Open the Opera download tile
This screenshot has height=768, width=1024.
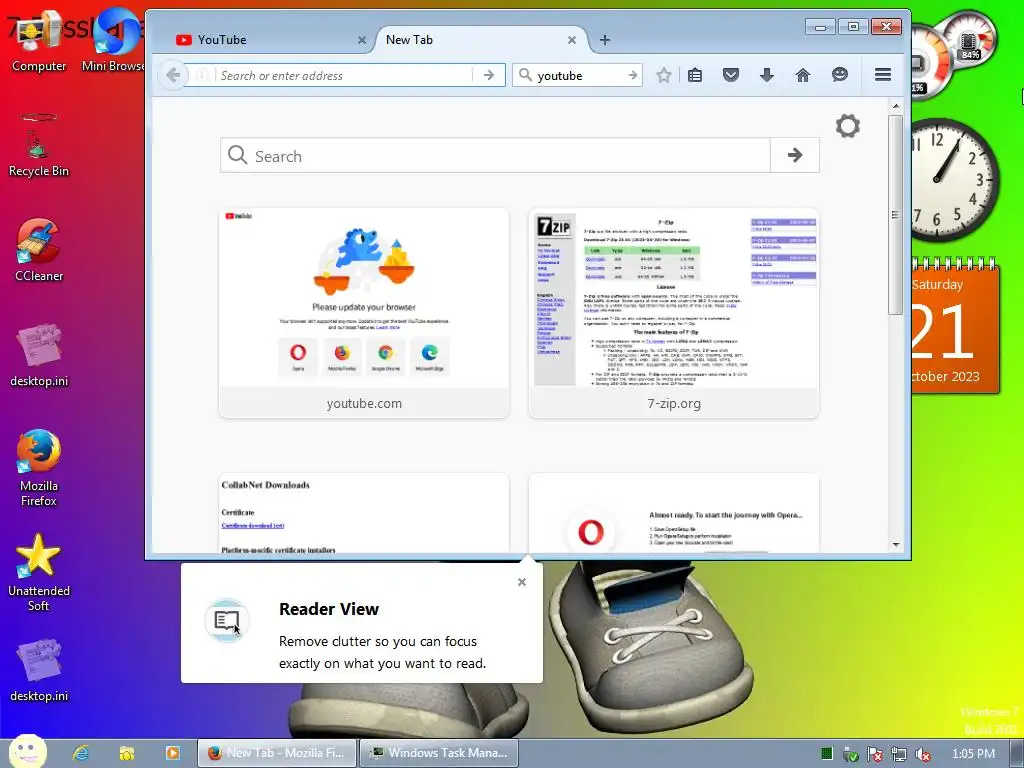coord(673,513)
